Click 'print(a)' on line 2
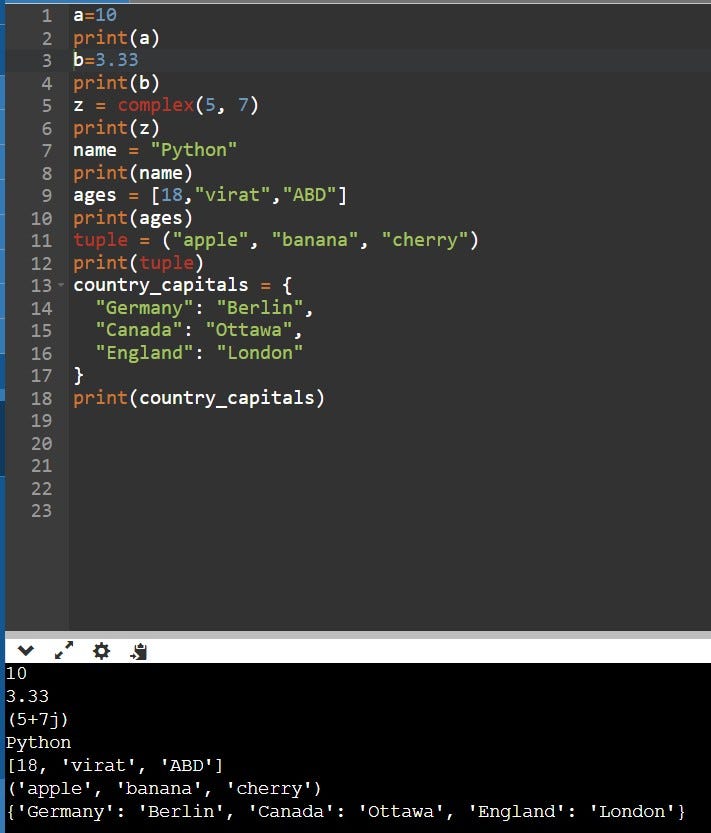711x833 pixels. [x=116, y=38]
